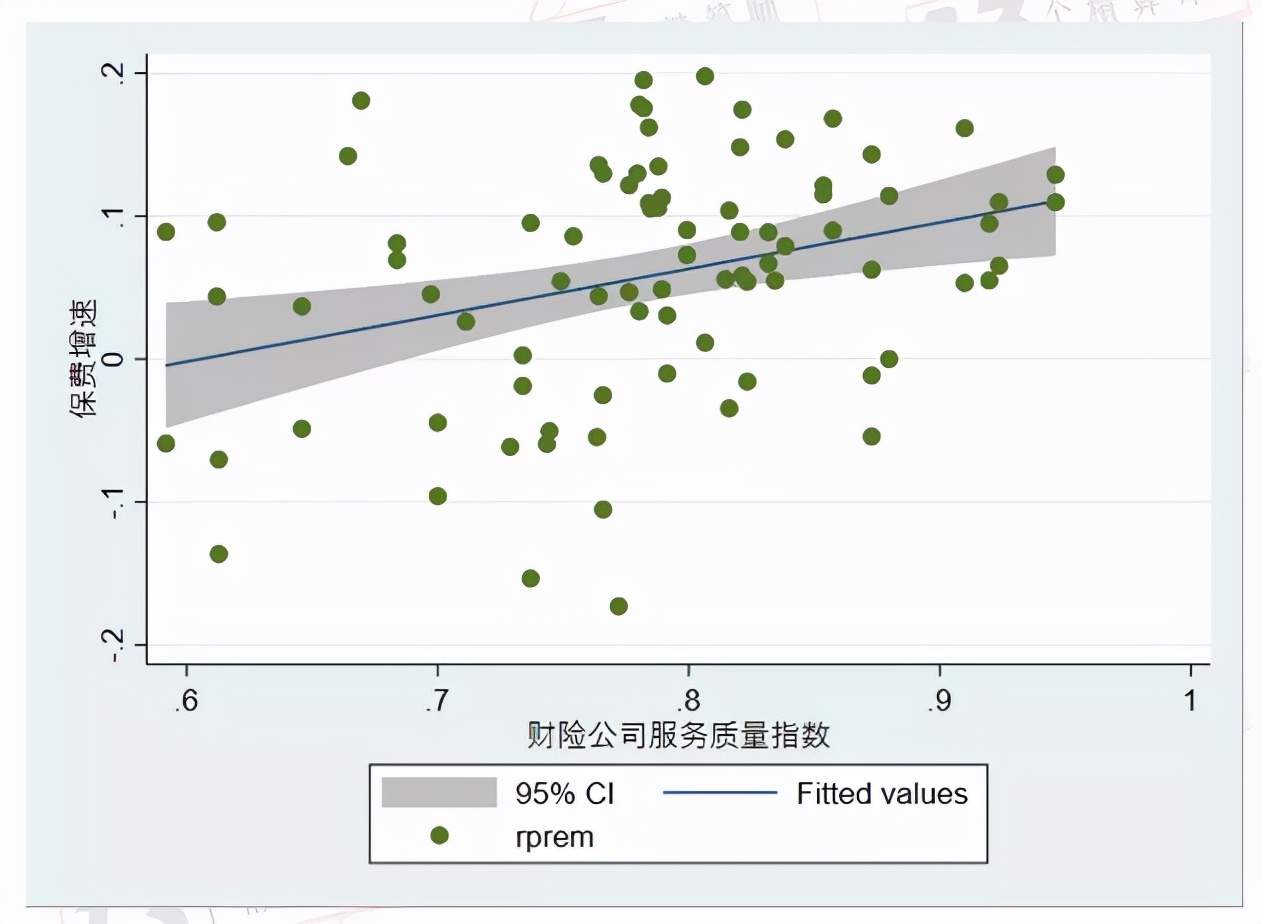This screenshot has height=924, width=1262.
Task: Click the green rprem legend marker
Action: [x=439, y=835]
